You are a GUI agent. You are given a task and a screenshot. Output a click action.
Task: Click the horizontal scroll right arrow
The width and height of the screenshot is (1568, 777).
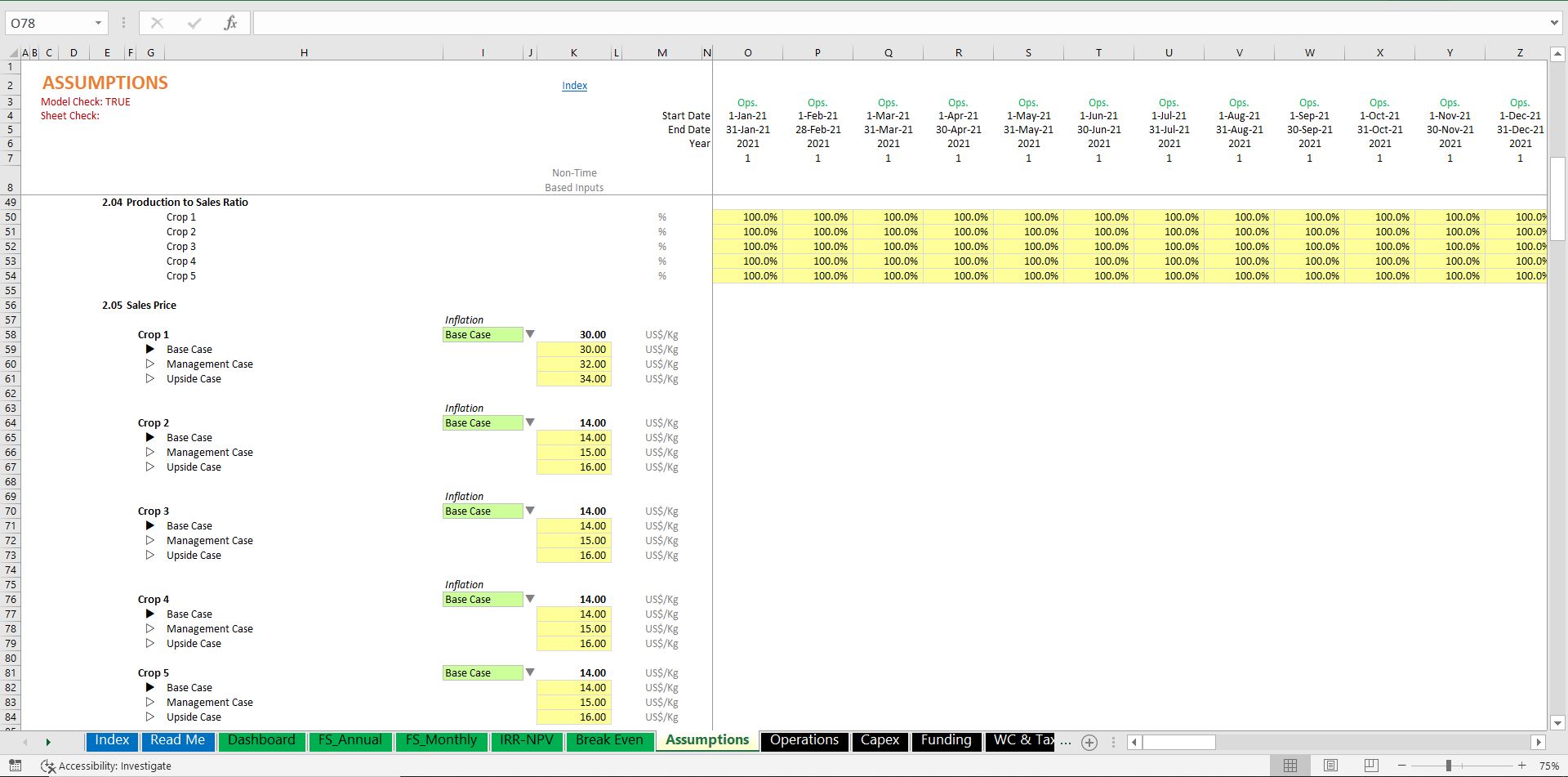(1539, 742)
